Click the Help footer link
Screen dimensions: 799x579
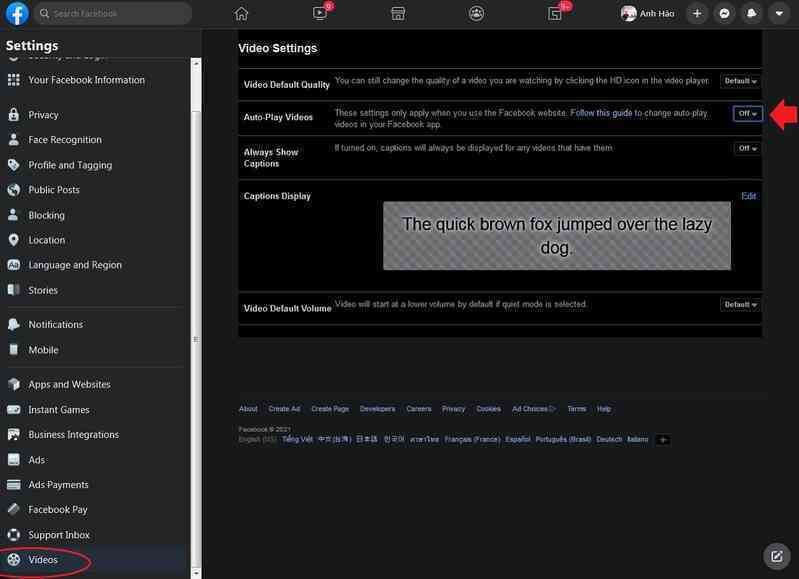point(604,409)
